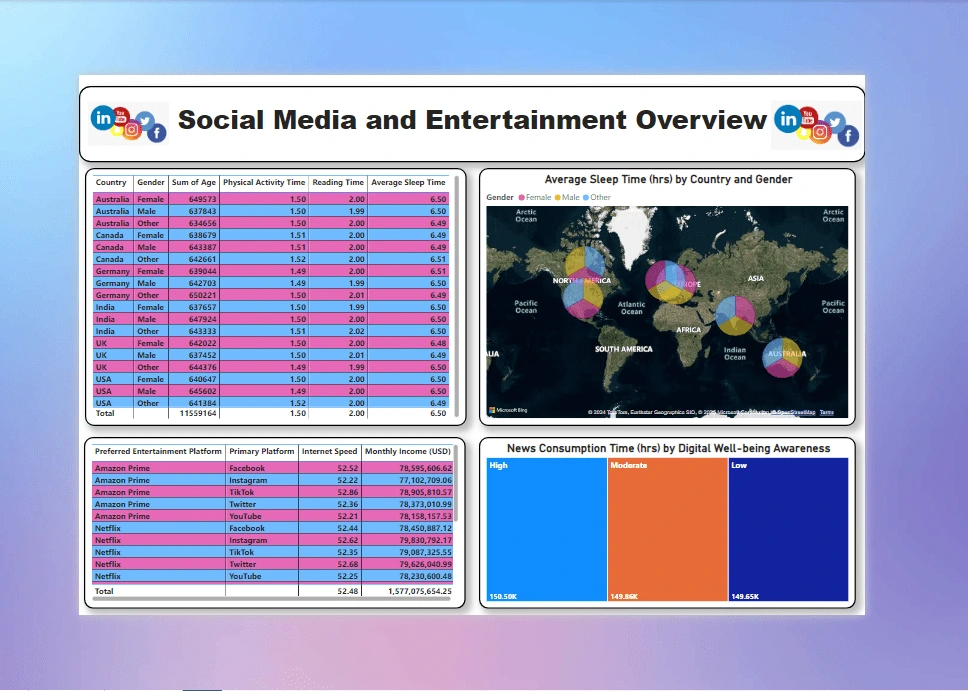Click the LinkedIn icon left of the title
The image size is (968, 691).
102,117
